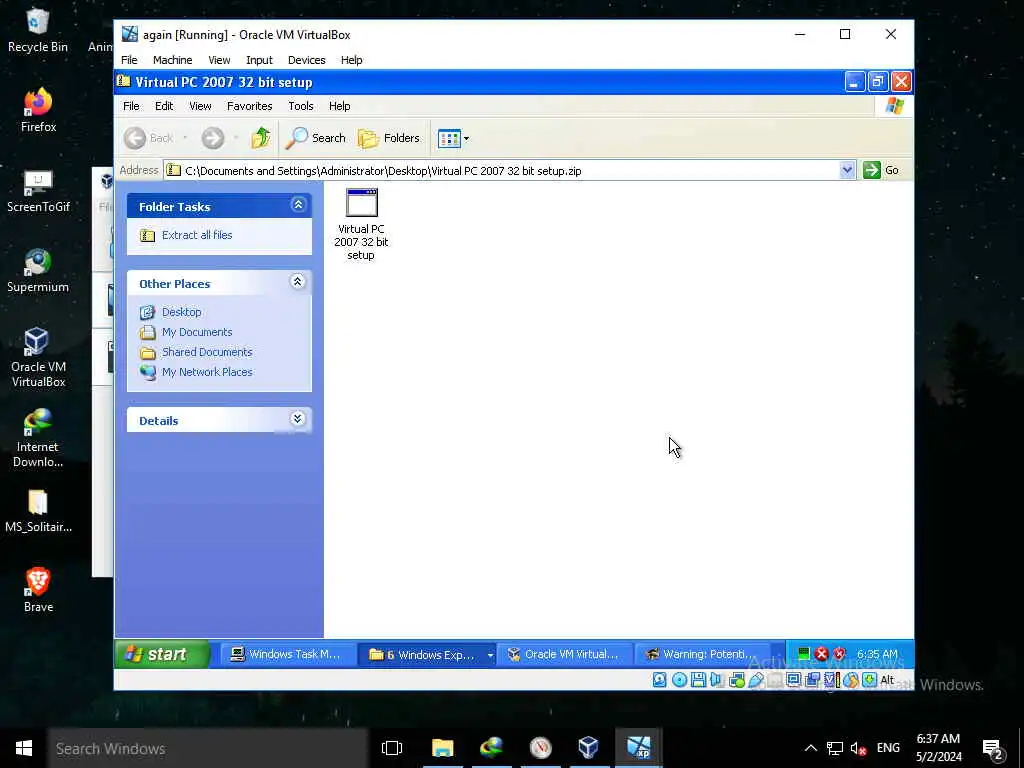Click the audio indicator in VirtualBox status bar
Screen dimensions: 1024x768
[717, 680]
